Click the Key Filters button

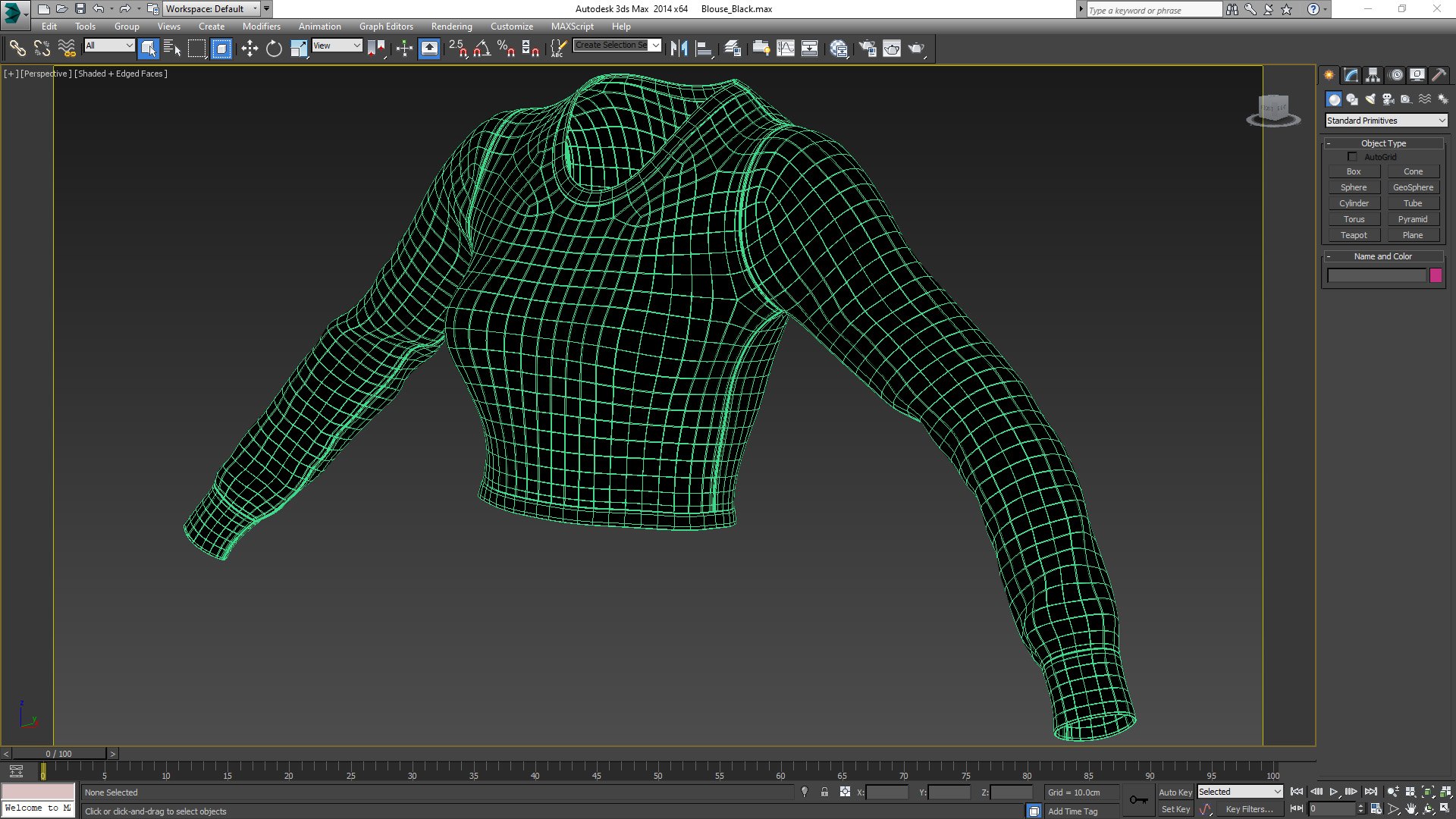pyautogui.click(x=1249, y=809)
